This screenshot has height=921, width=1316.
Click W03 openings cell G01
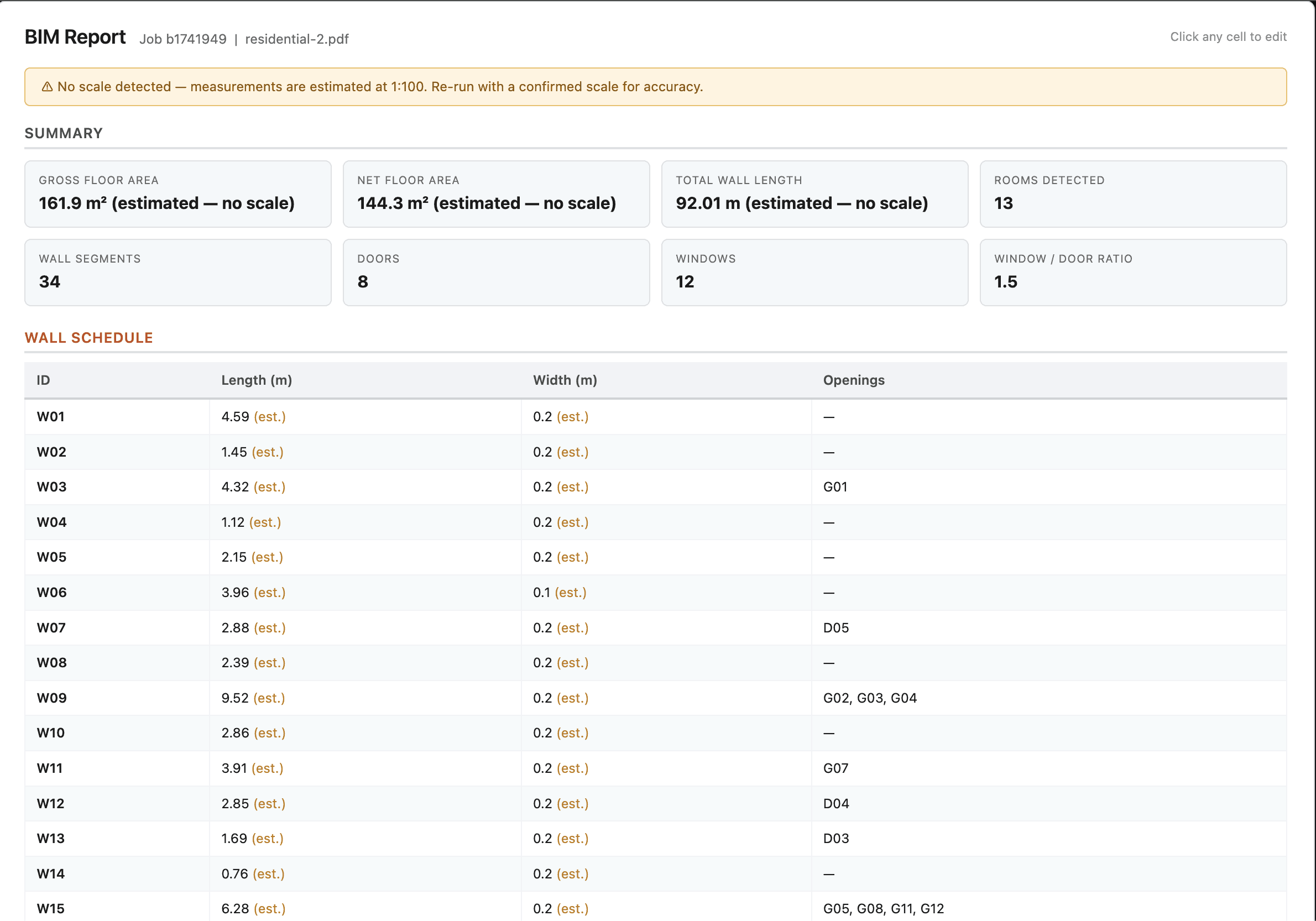835,487
